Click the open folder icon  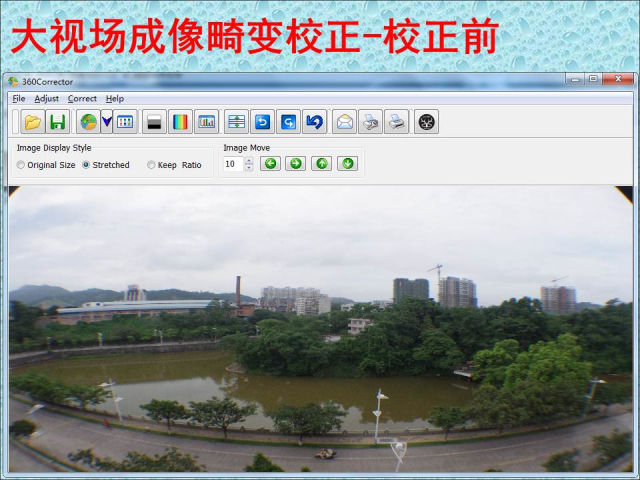click(x=32, y=122)
